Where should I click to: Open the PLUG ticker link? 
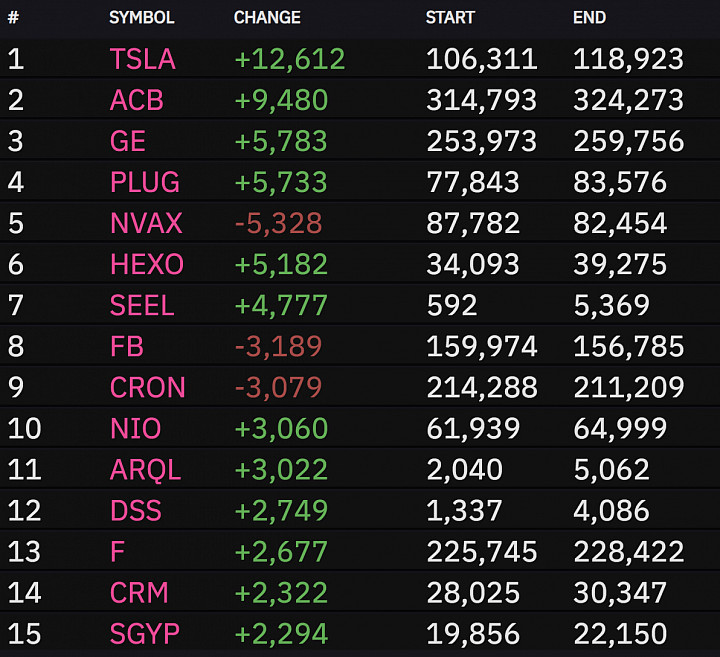coord(145,182)
